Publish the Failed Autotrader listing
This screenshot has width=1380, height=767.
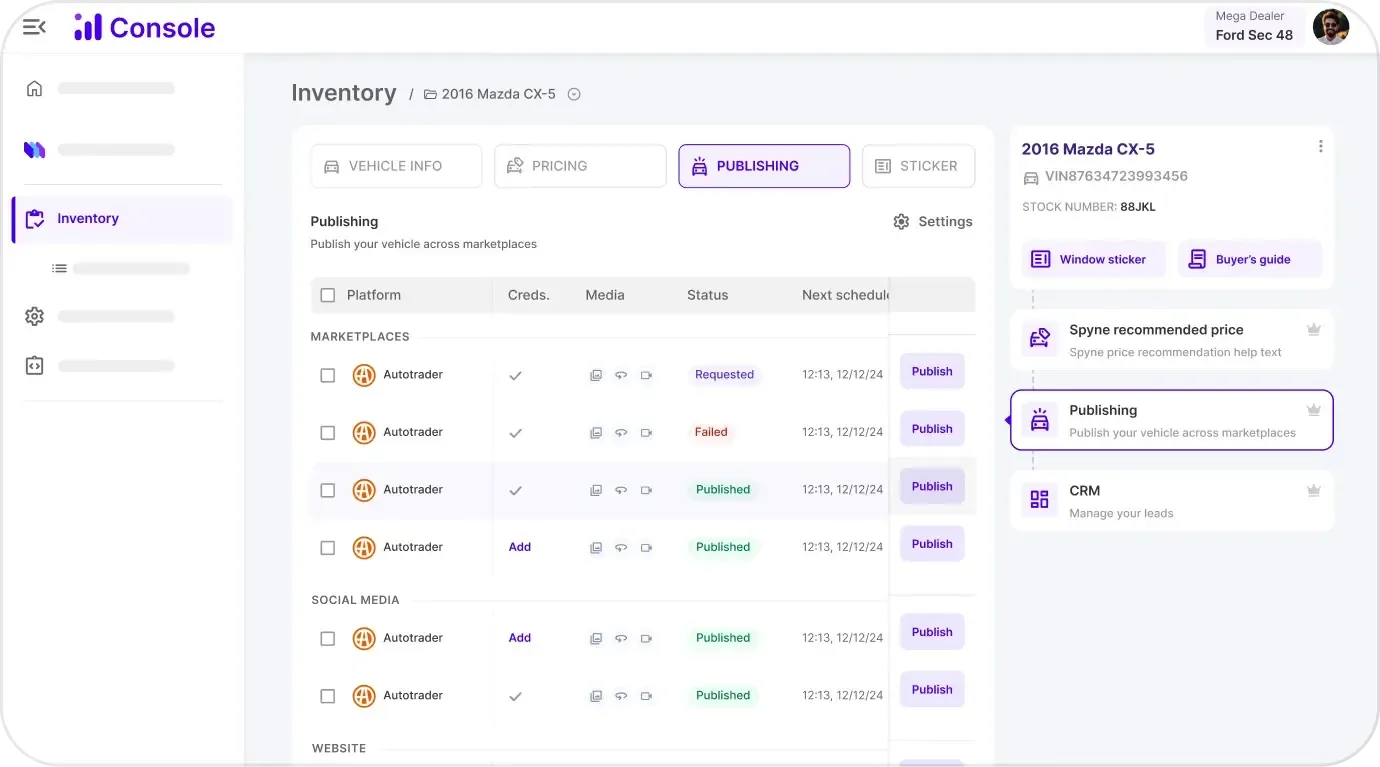[x=931, y=428]
